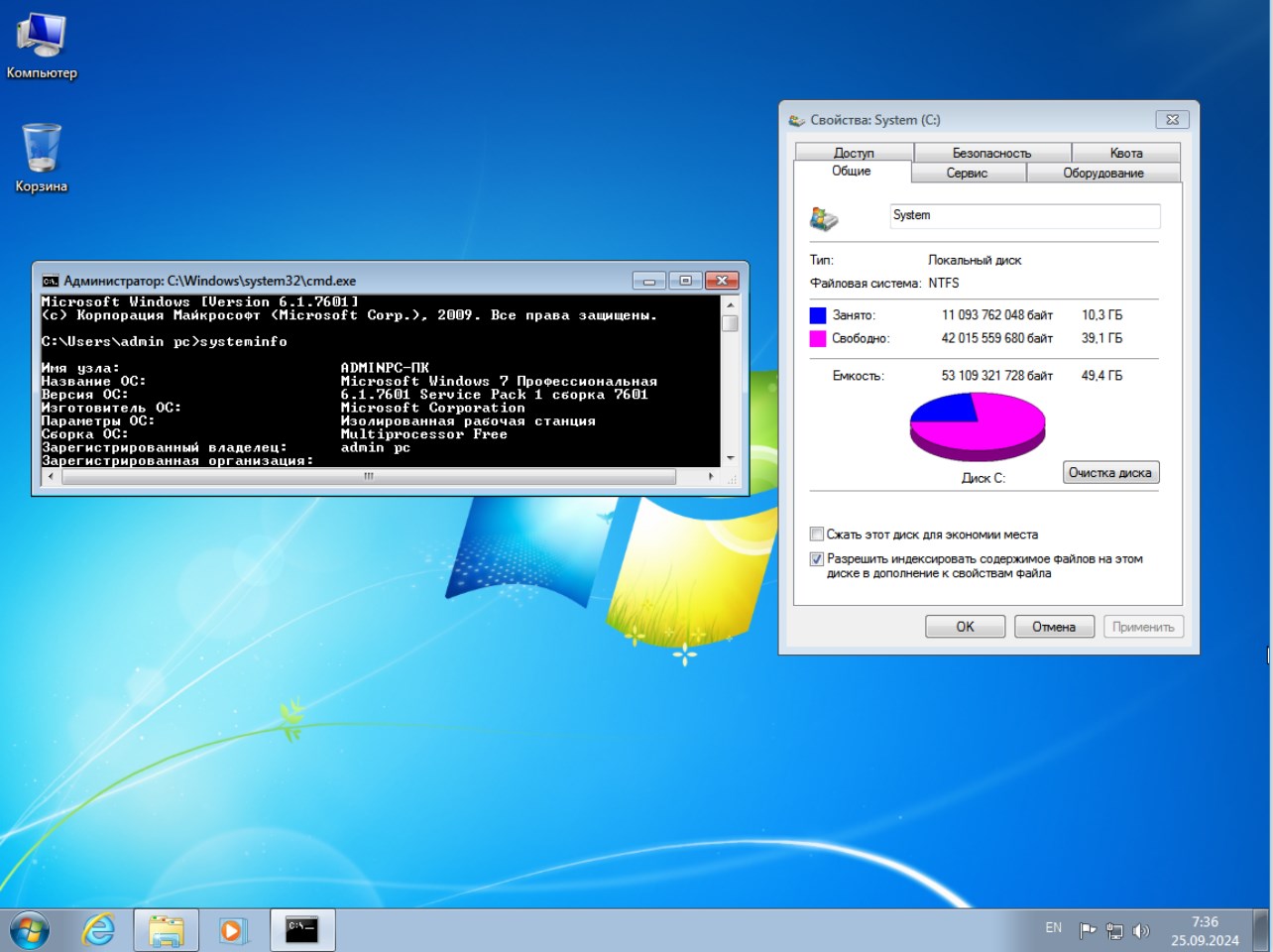Click the cmd horizontal scrollbar right arrow
Image resolution: width=1273 pixels, height=952 pixels.
[711, 477]
